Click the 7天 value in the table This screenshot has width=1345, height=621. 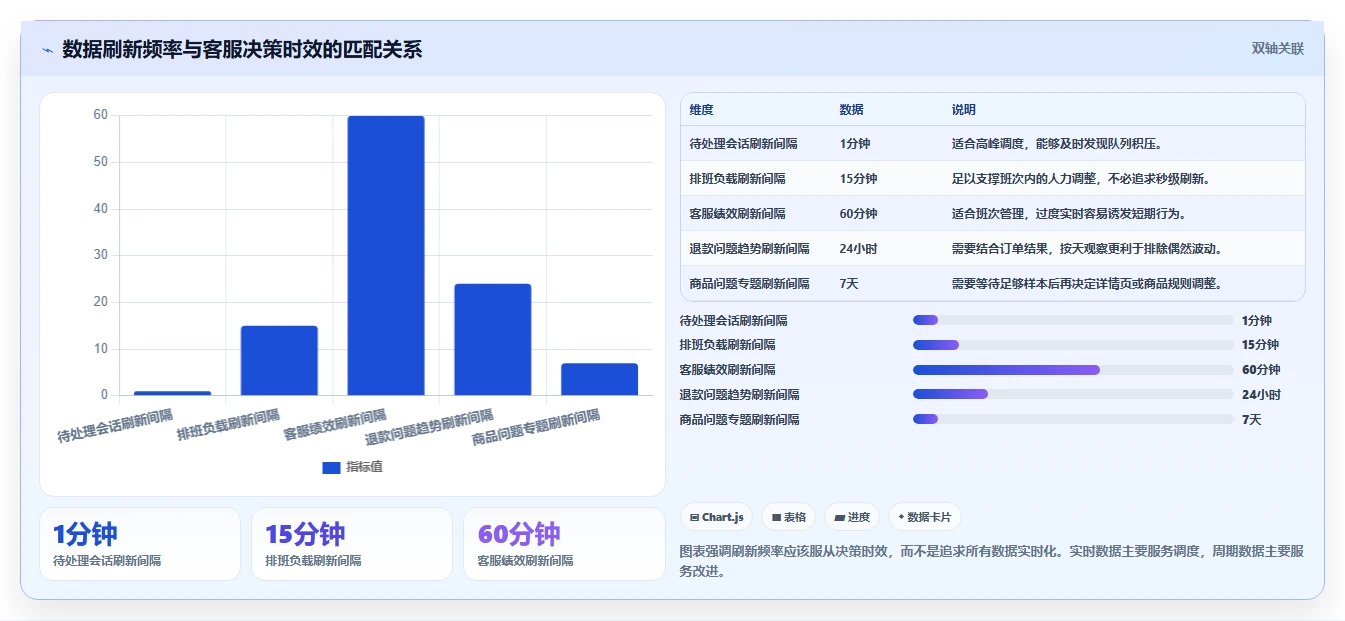tap(849, 283)
